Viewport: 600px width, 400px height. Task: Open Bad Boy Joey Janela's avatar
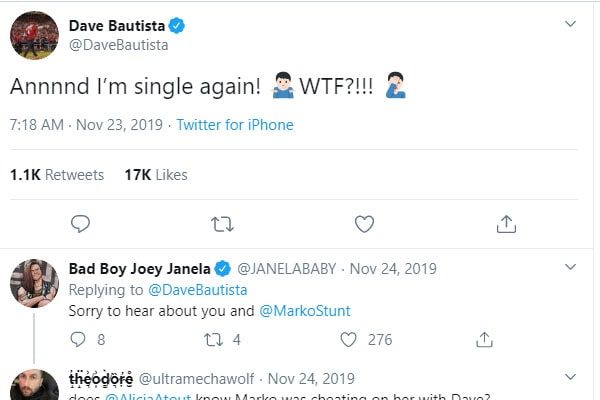[34, 284]
